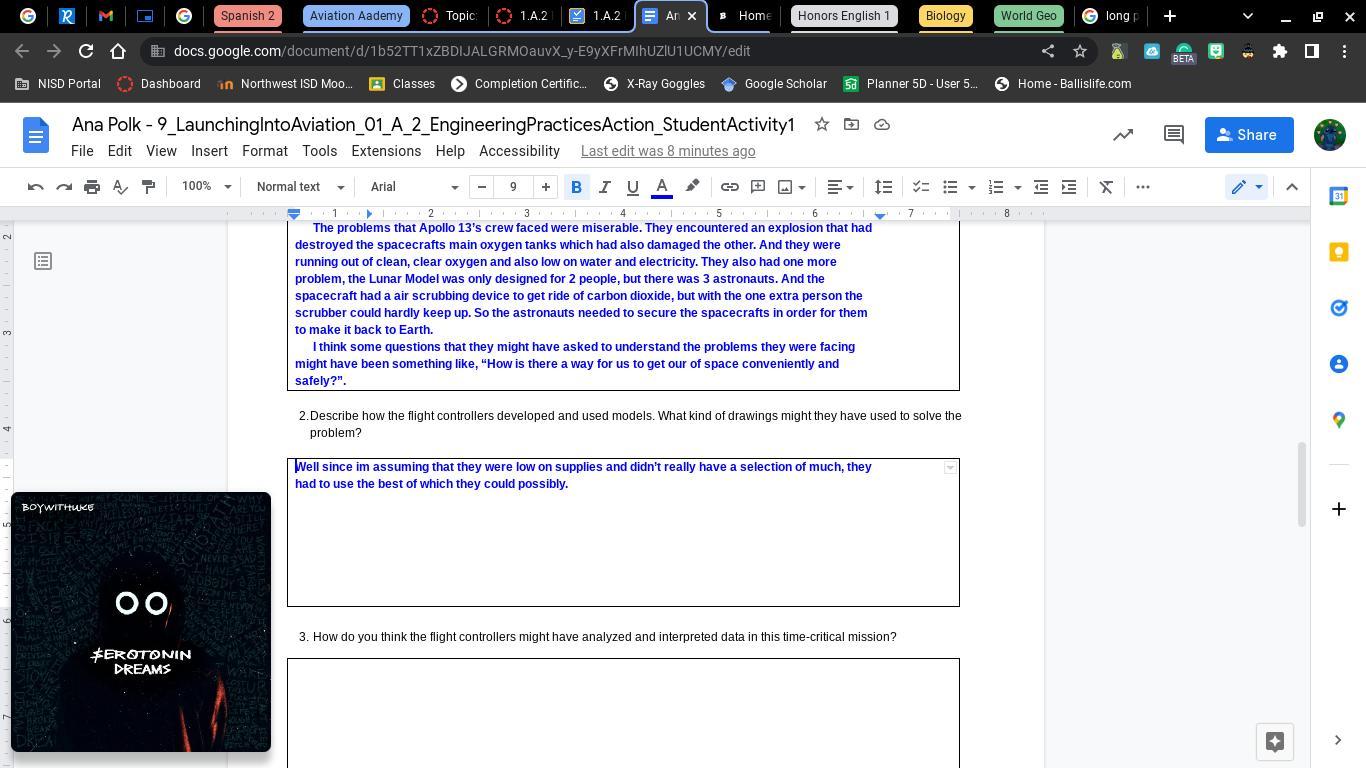Open line and paragraph spacing

click(883, 187)
